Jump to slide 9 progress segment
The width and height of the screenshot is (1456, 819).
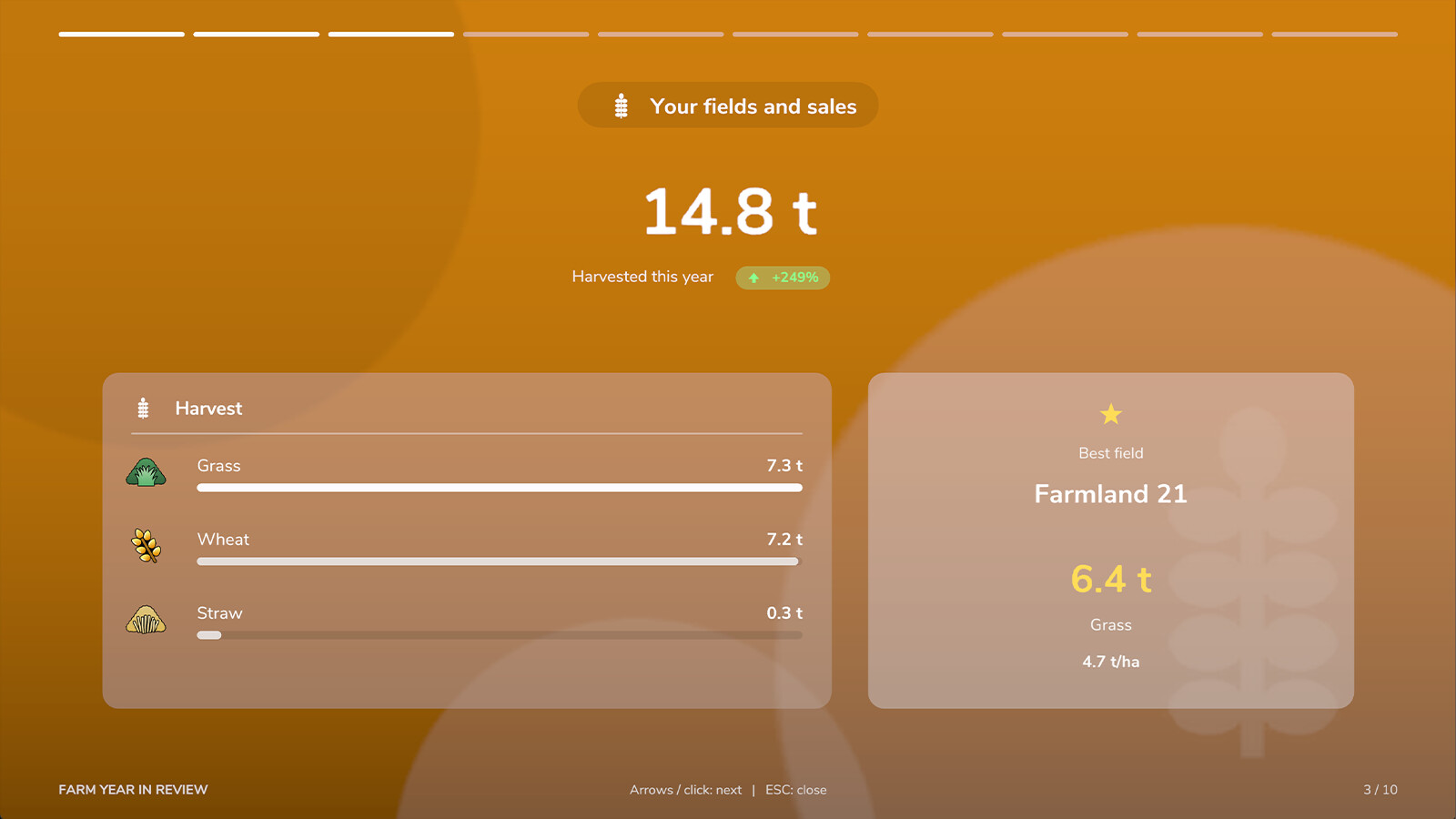[1199, 35]
